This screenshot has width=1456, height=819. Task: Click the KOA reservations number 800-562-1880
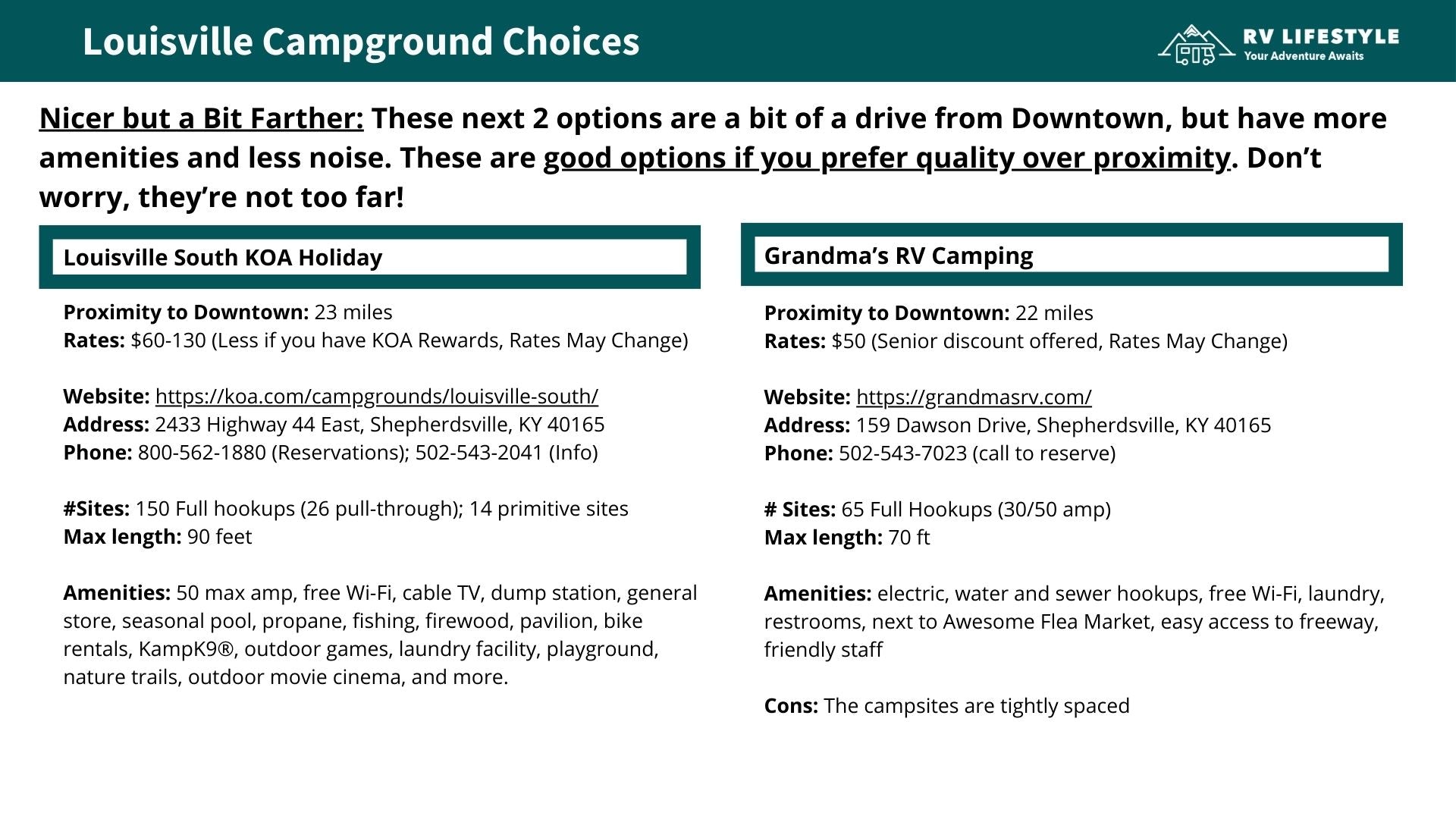(x=202, y=453)
